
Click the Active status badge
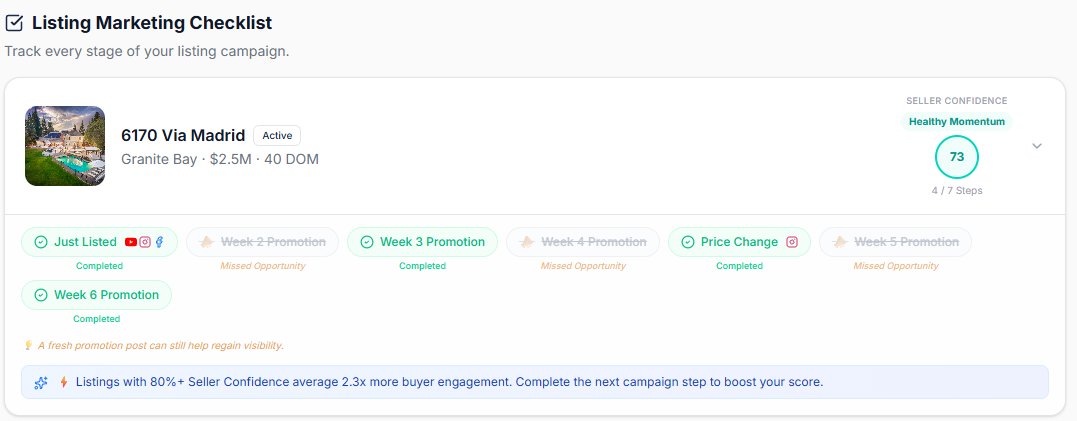point(277,136)
